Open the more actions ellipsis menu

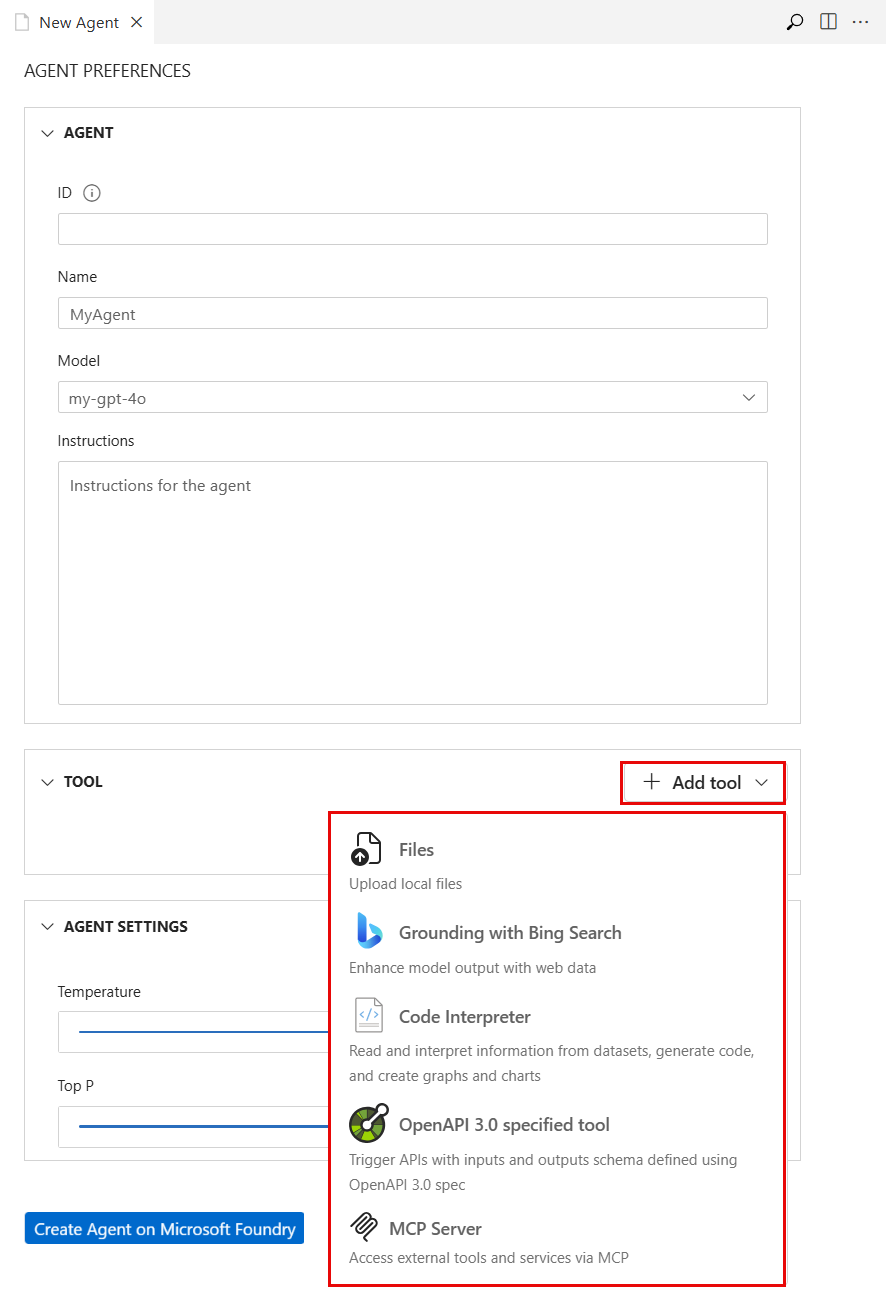tap(860, 22)
